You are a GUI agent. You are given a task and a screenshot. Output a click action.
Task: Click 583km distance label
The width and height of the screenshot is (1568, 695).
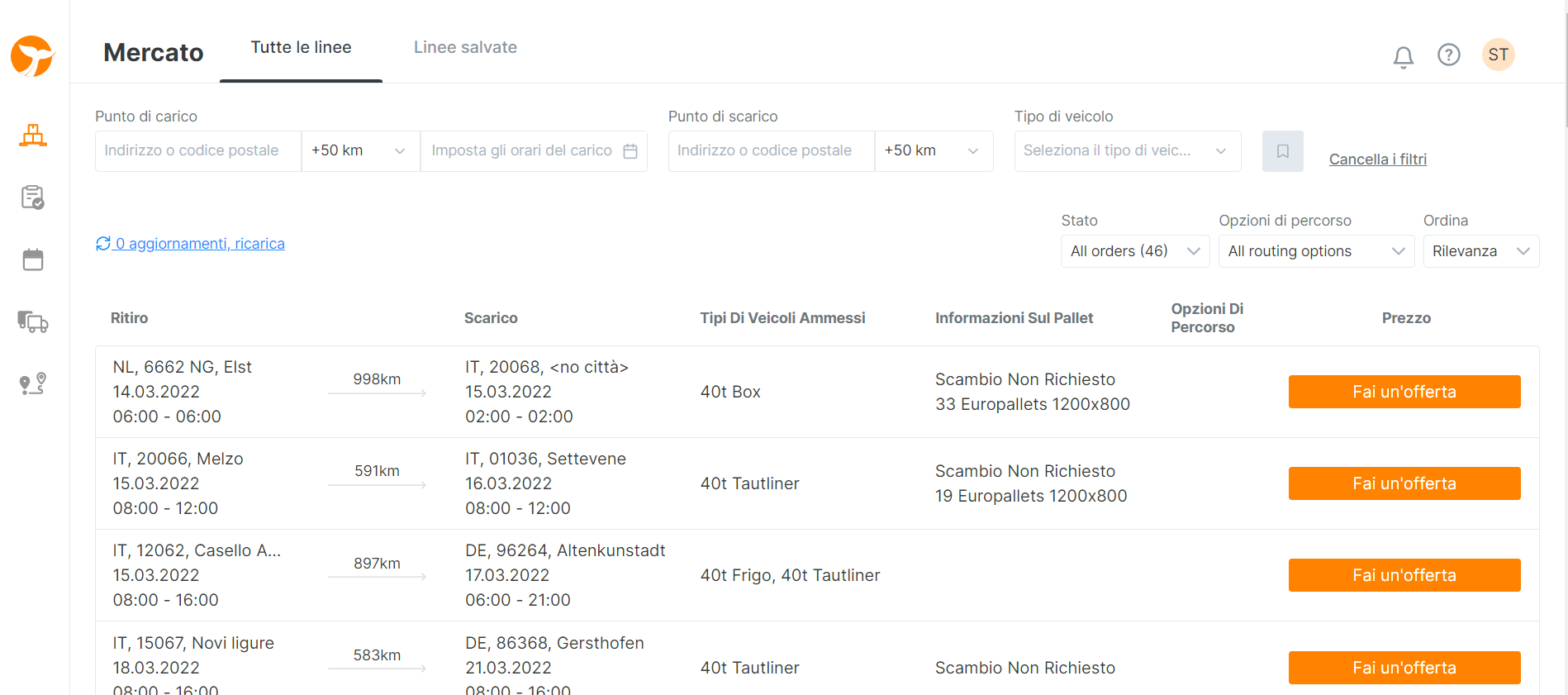[377, 655]
